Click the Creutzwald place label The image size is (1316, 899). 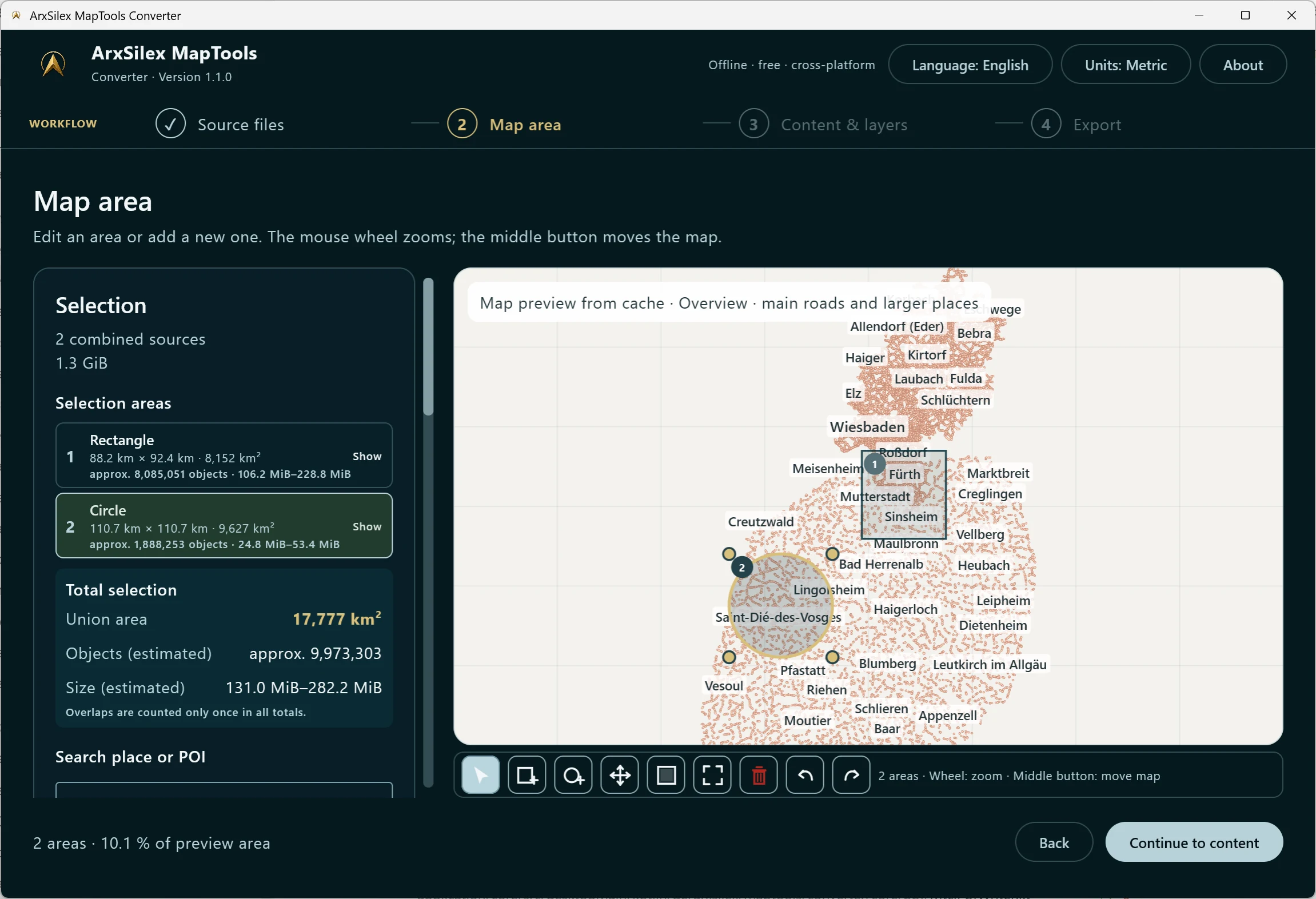(760, 522)
